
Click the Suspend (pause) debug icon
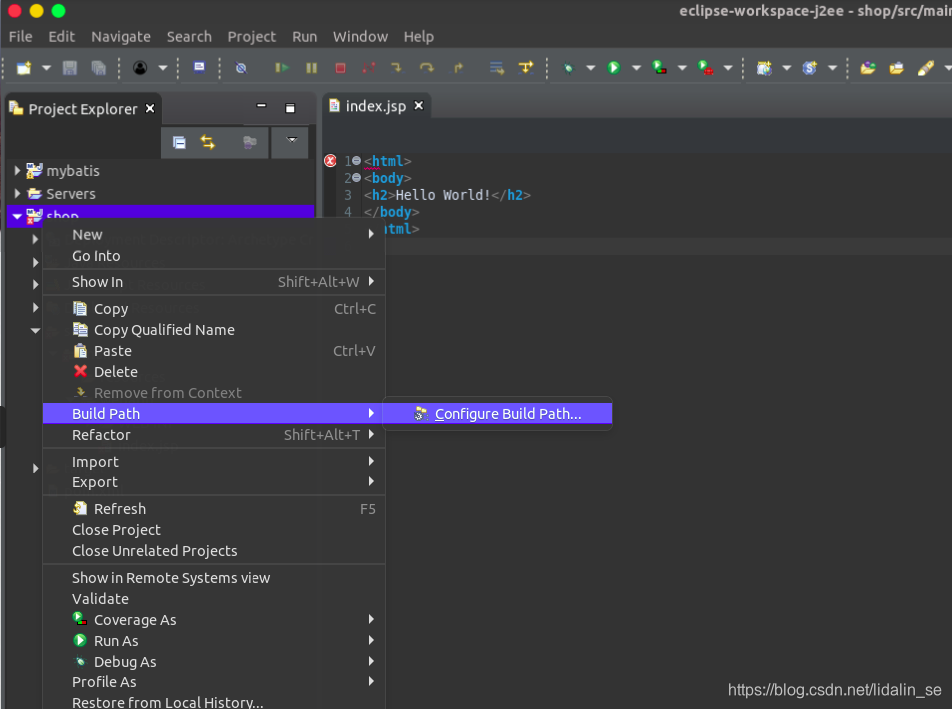[x=311, y=67]
